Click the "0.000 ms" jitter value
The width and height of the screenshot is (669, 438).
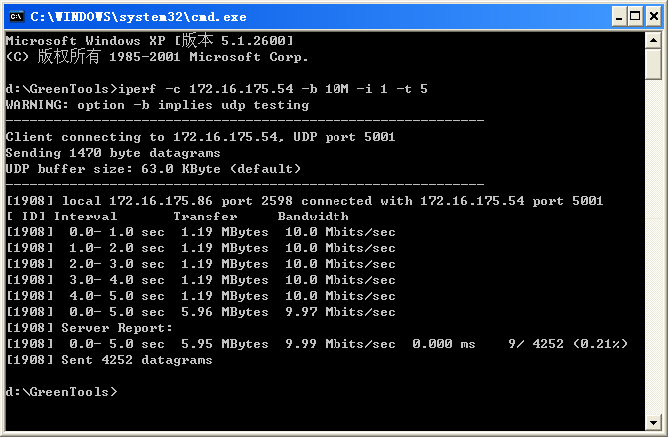point(444,344)
